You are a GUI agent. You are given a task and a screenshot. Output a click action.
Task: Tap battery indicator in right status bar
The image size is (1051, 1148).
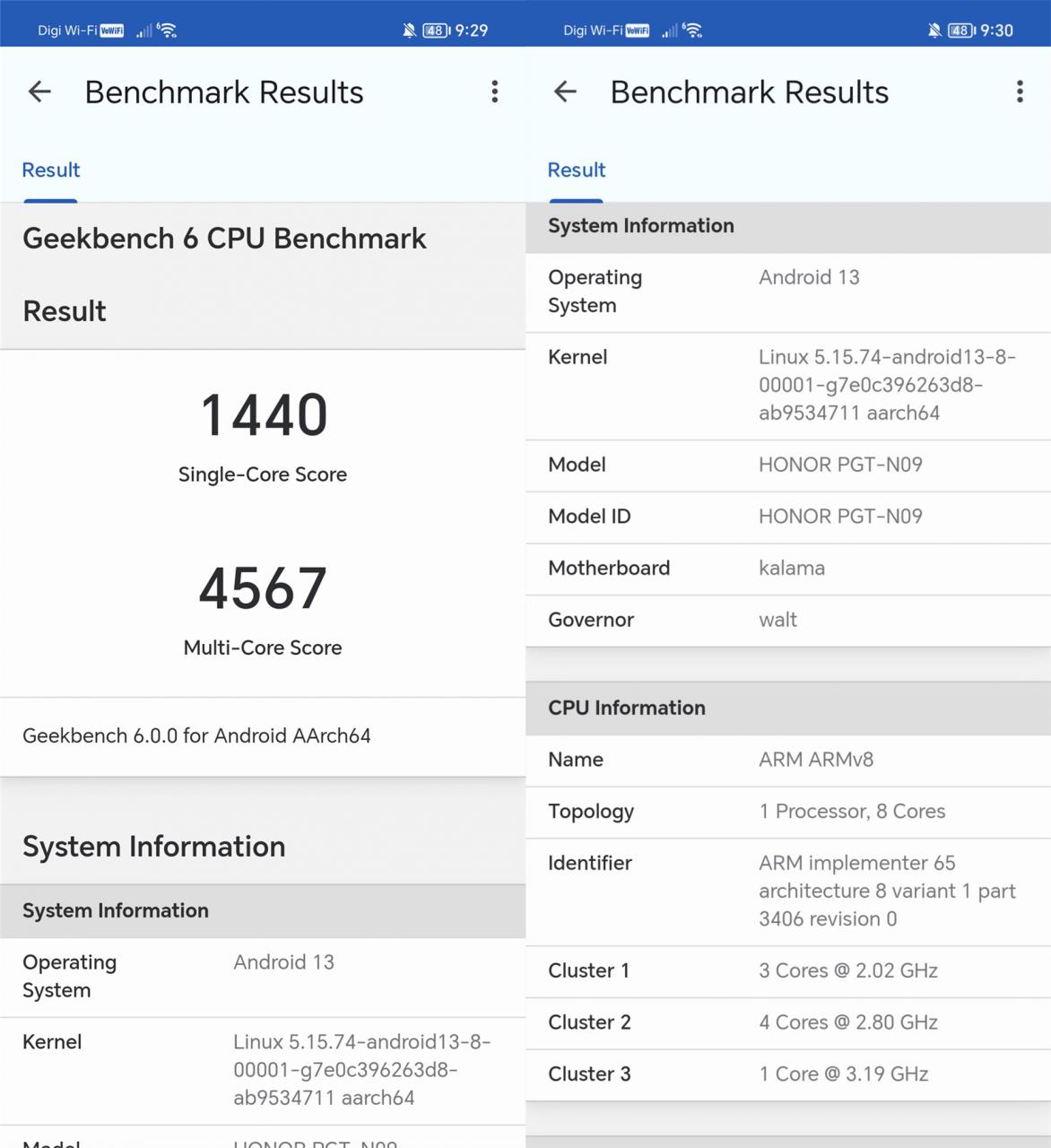pos(962,30)
